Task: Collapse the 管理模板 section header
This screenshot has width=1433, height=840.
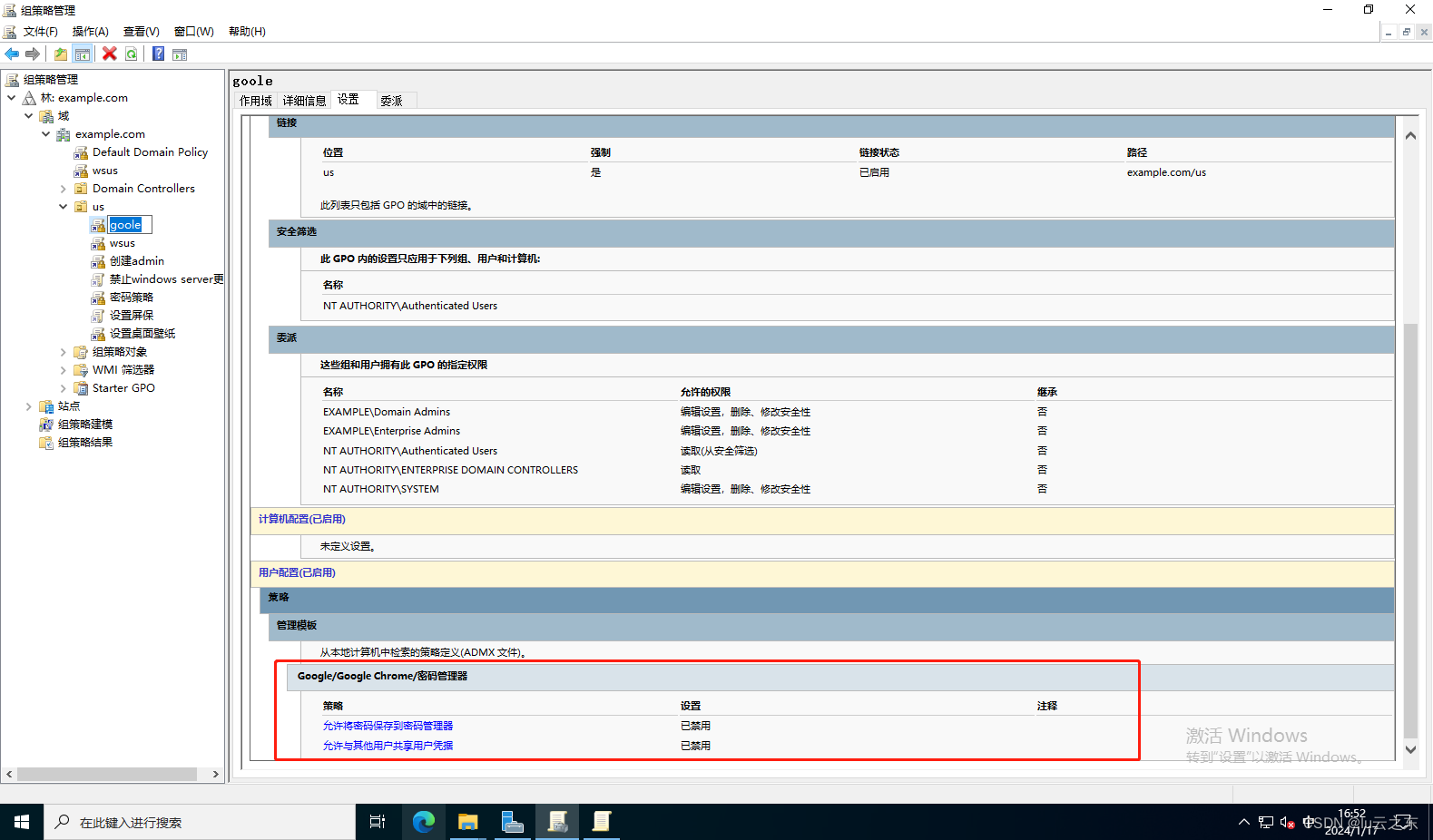Action: 830,626
